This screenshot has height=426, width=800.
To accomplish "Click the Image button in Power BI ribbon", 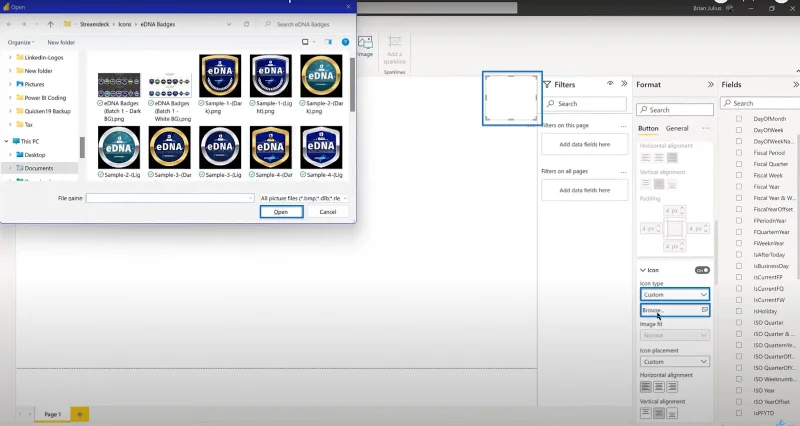I will 365,46.
